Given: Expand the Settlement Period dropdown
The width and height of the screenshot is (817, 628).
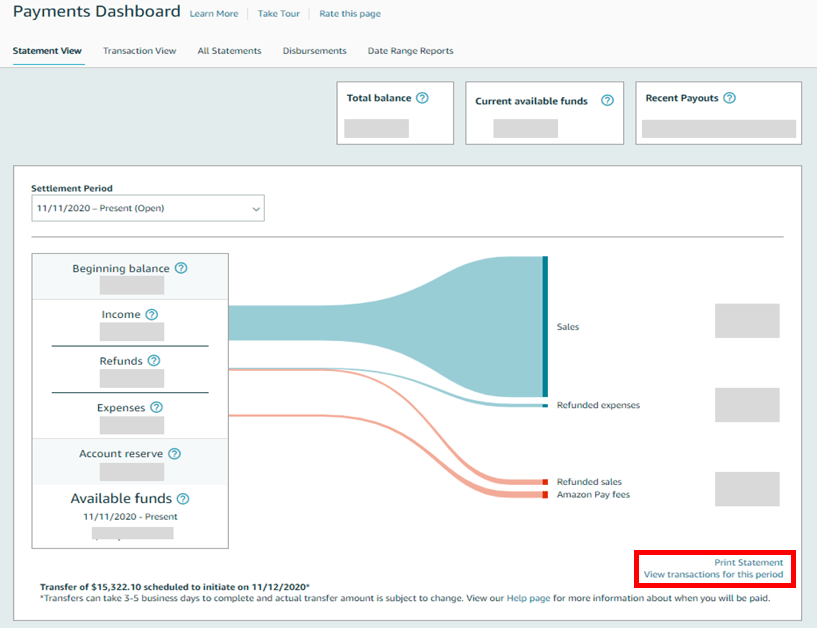Looking at the screenshot, I should pyautogui.click(x=147, y=208).
